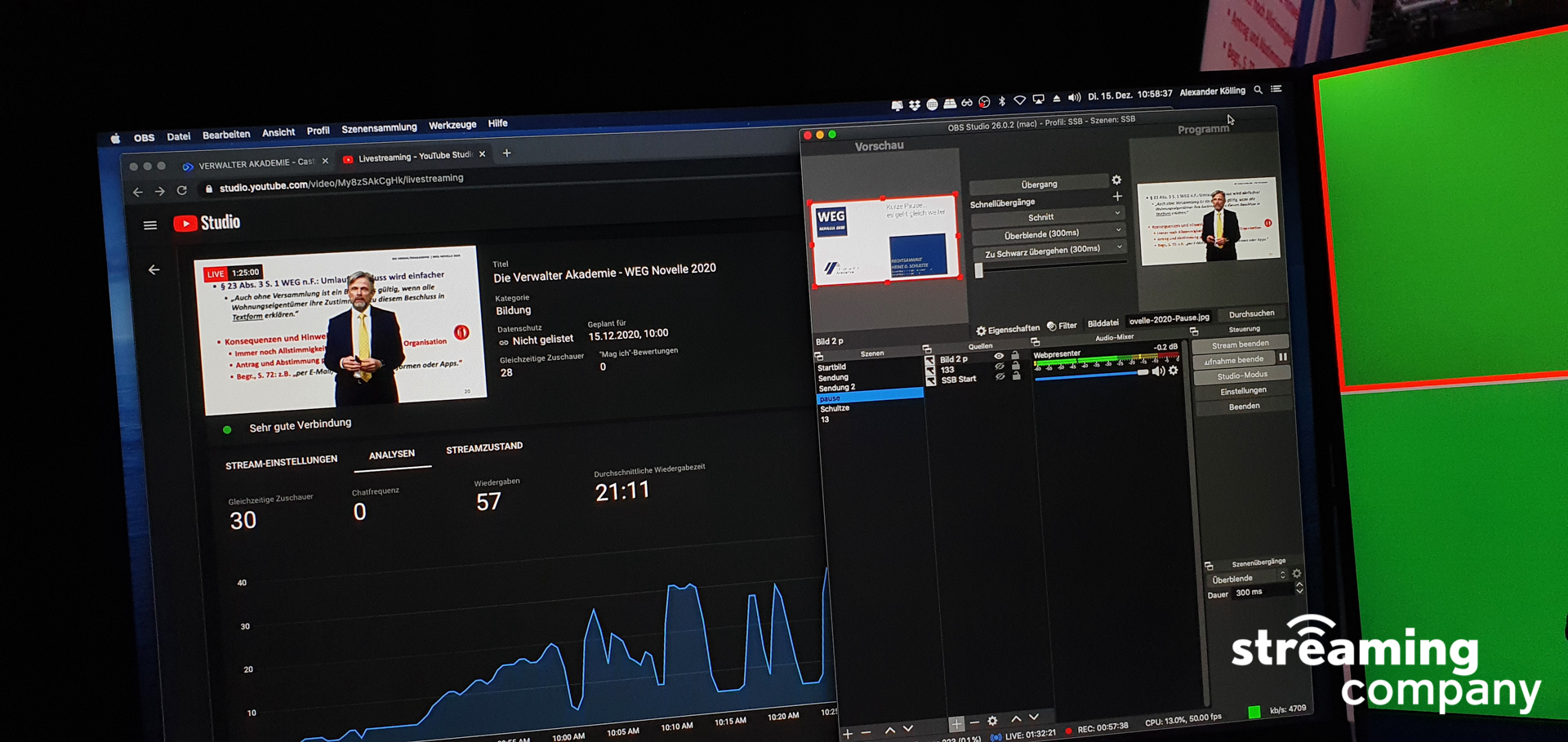Click the browser forward navigation arrow
Image resolution: width=1568 pixels, height=742 pixels.
point(160,191)
